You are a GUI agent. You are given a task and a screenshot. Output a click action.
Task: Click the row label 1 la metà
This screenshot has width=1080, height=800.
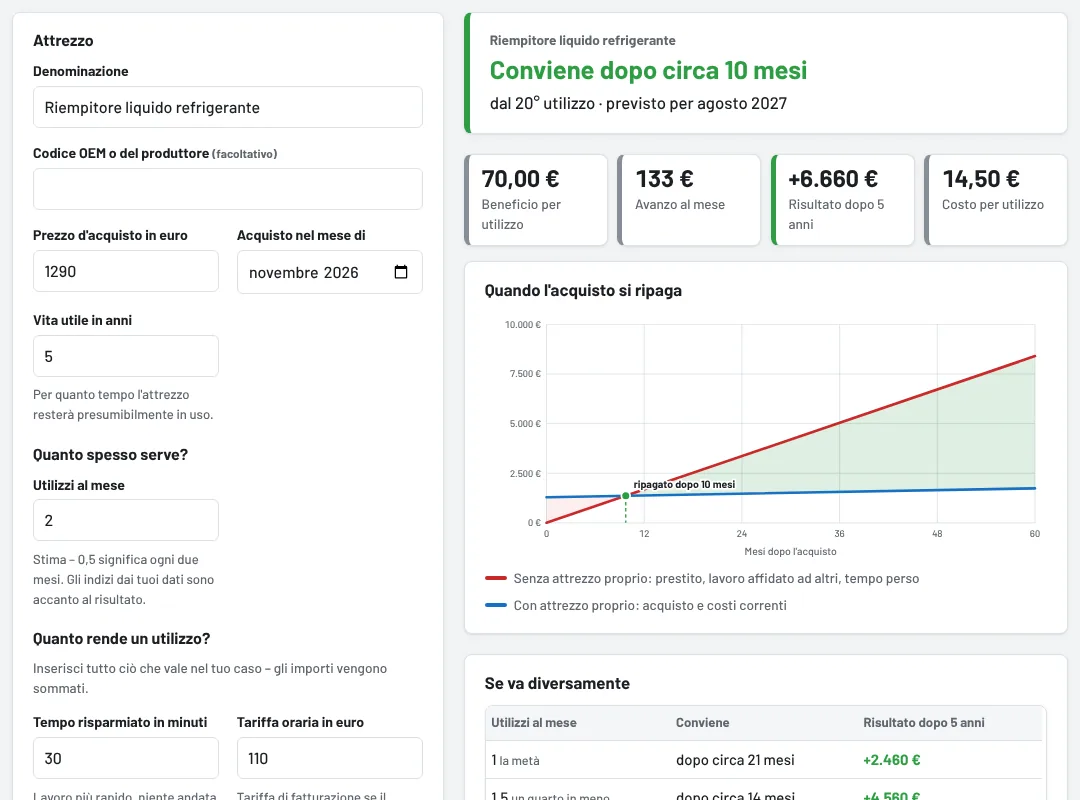tap(515, 760)
